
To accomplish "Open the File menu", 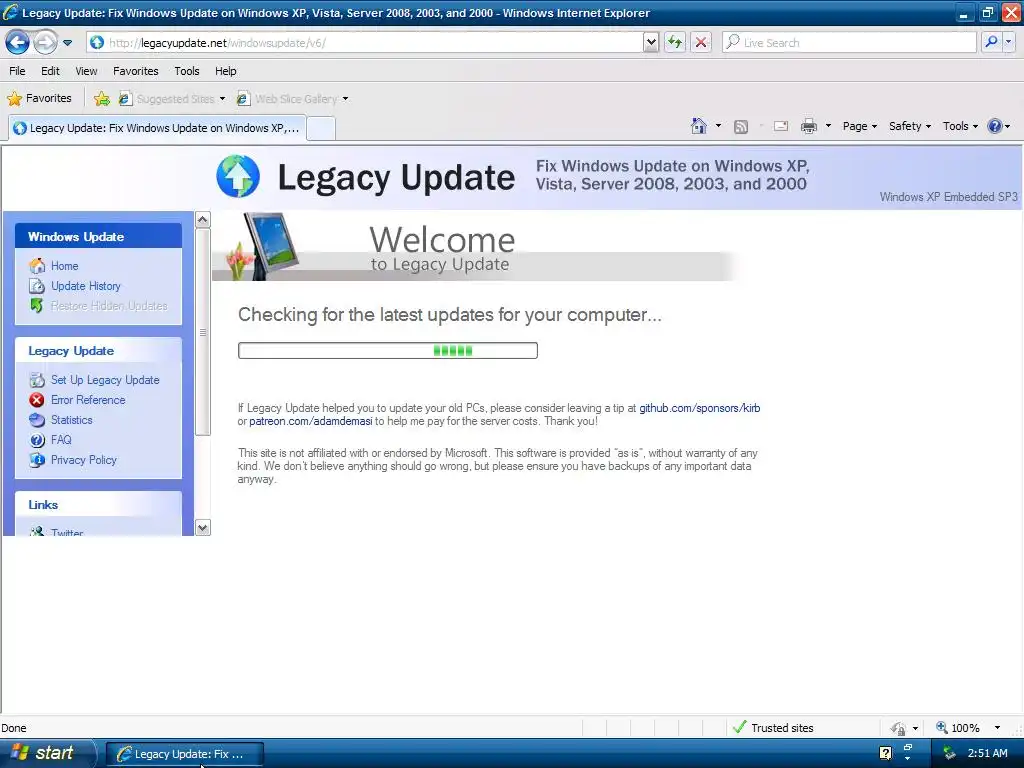I will 17,71.
